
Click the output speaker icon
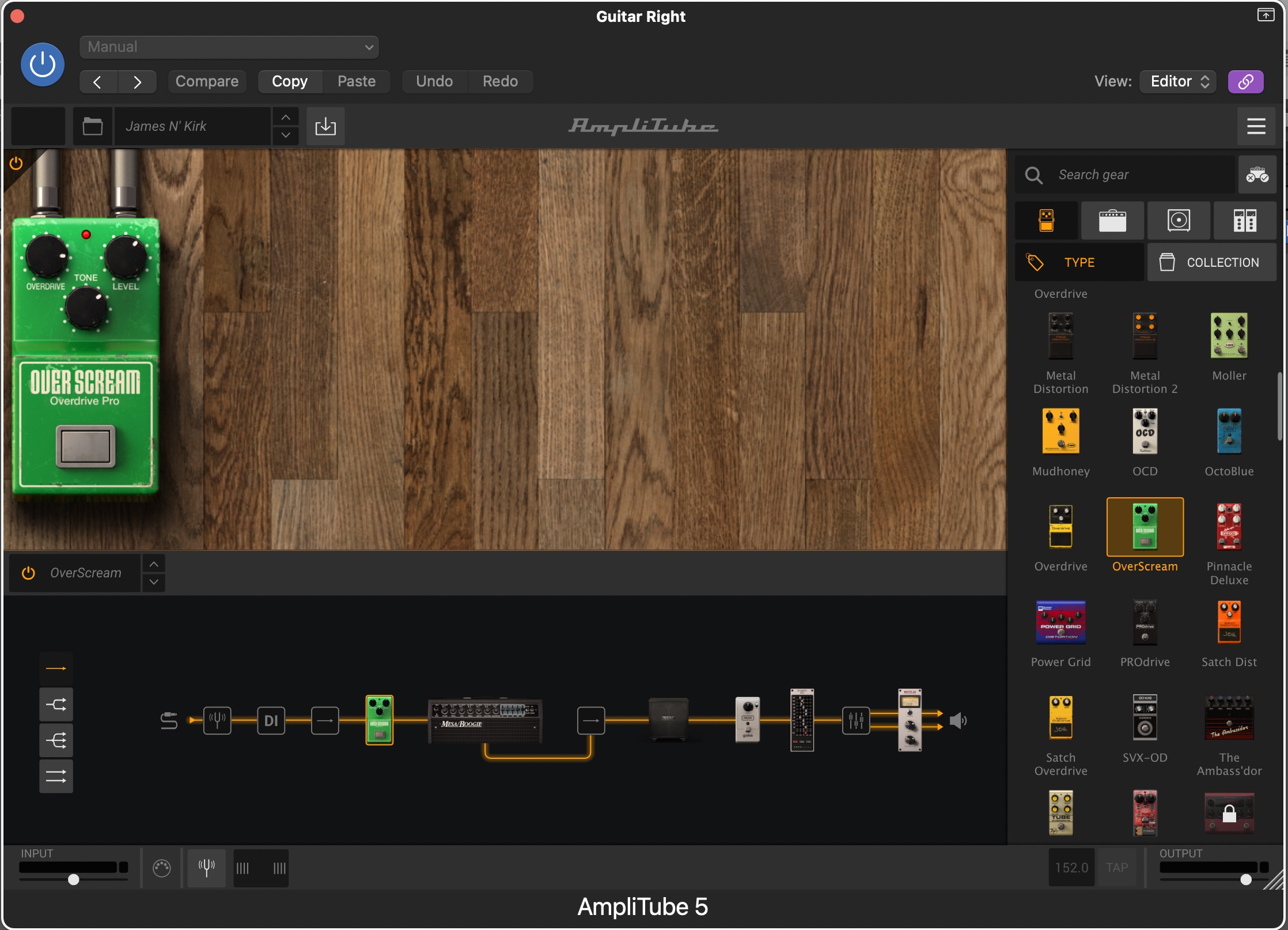coord(958,720)
